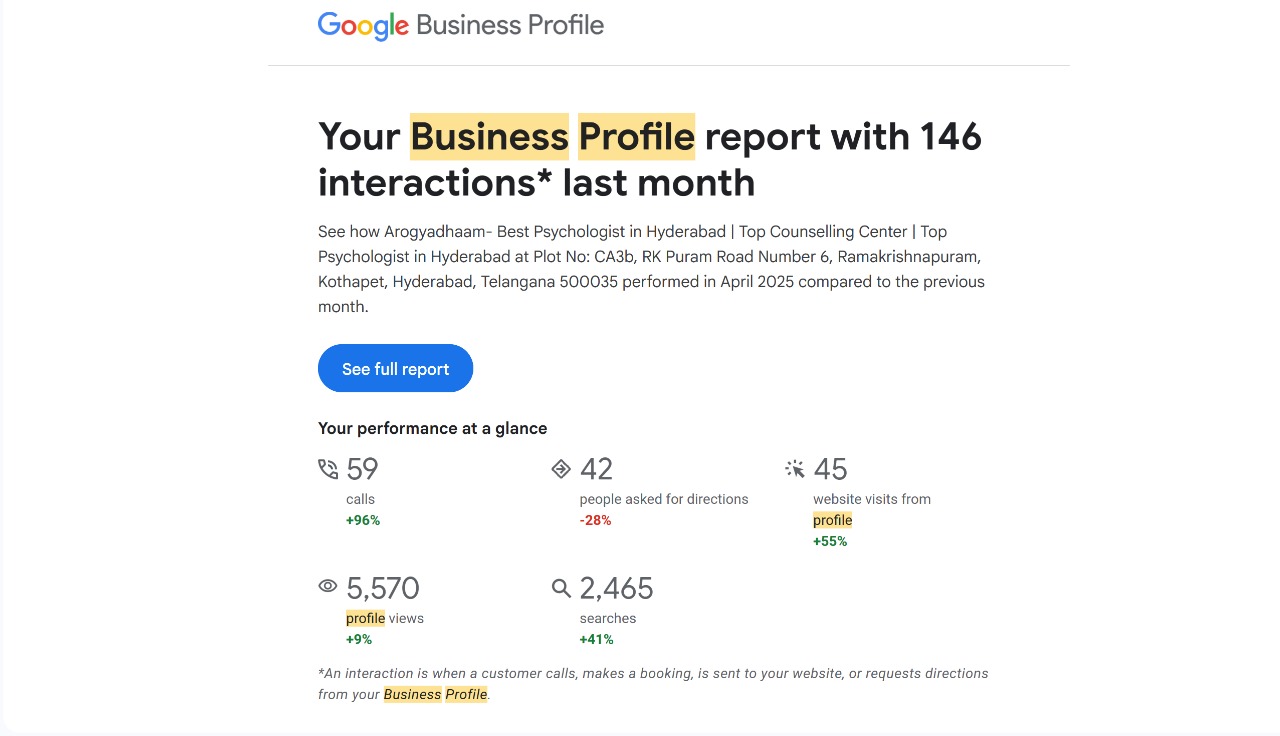Click "Your performance at a glance" heading
The height and width of the screenshot is (736, 1280).
pyautogui.click(x=432, y=428)
